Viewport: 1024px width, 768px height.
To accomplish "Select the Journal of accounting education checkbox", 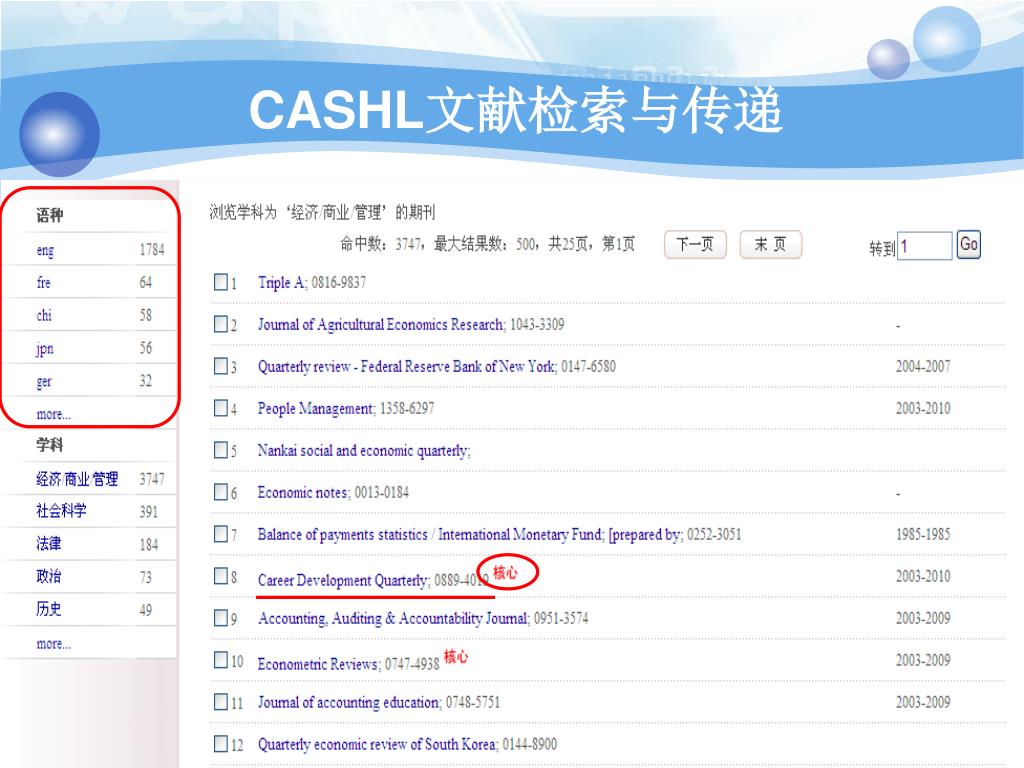I will click(221, 702).
